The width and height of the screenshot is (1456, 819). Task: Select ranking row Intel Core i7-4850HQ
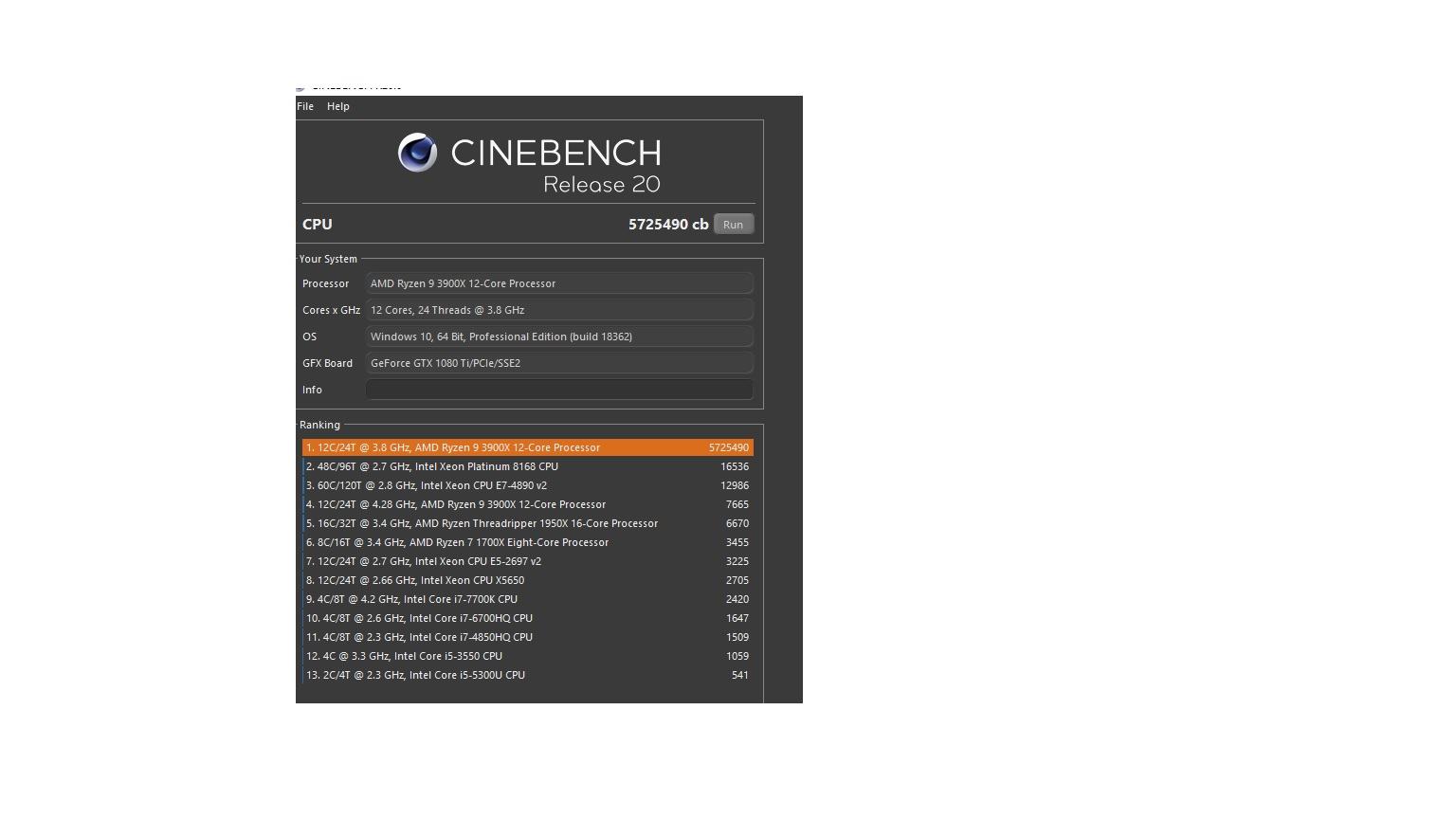(528, 637)
